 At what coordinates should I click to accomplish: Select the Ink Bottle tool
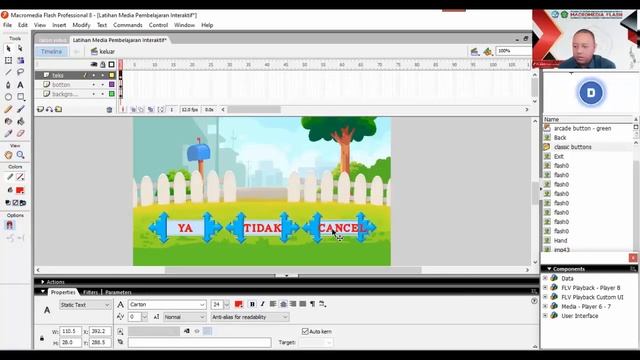click(8, 121)
